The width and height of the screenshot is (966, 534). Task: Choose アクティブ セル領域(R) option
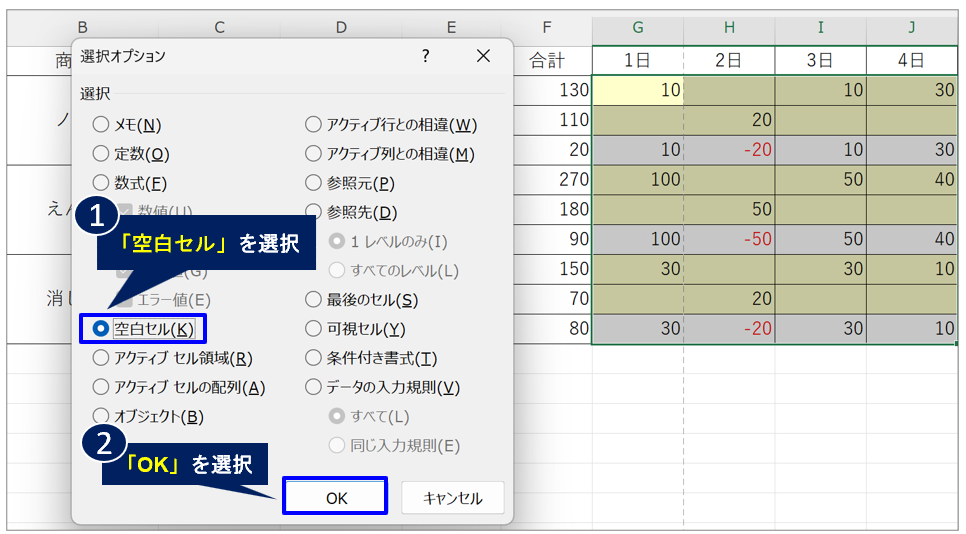click(x=101, y=358)
